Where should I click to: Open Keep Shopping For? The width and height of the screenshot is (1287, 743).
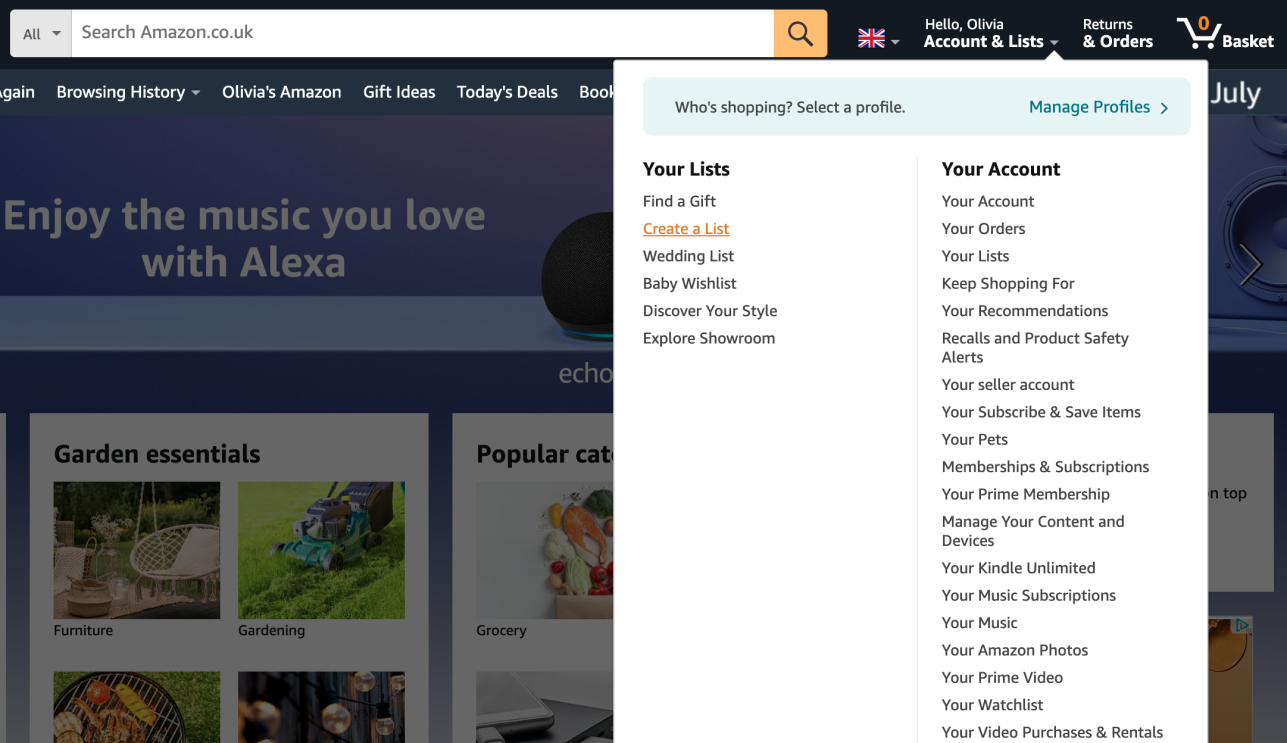pyautogui.click(x=1008, y=283)
